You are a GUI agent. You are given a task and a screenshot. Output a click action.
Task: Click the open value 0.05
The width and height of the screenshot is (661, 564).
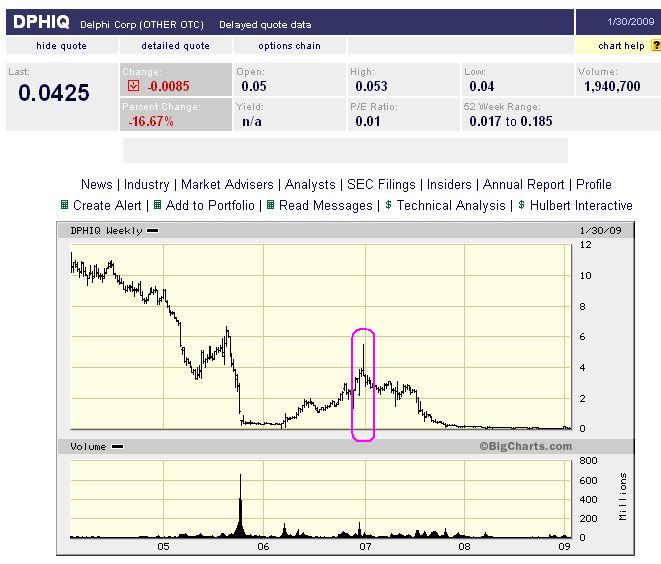254,86
